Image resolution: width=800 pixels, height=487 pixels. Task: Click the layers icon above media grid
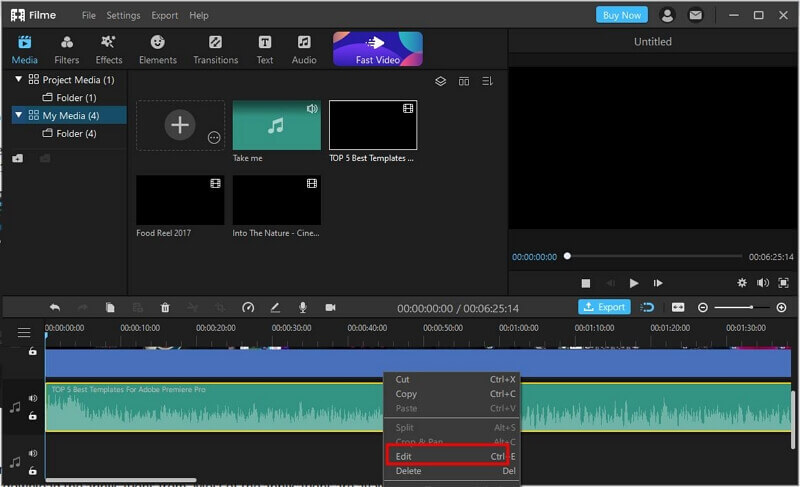click(x=440, y=81)
